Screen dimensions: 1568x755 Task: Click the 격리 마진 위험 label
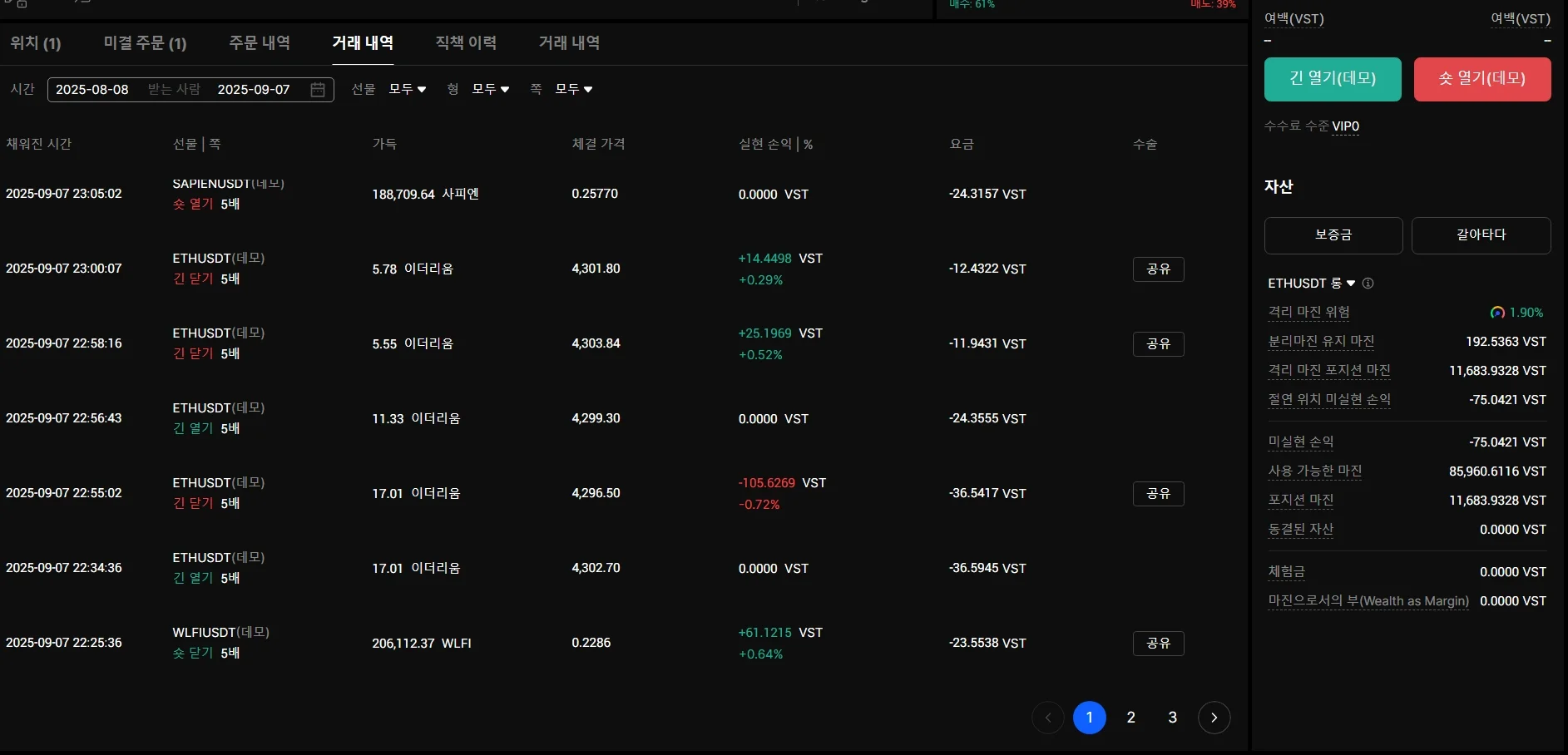pos(1308,313)
